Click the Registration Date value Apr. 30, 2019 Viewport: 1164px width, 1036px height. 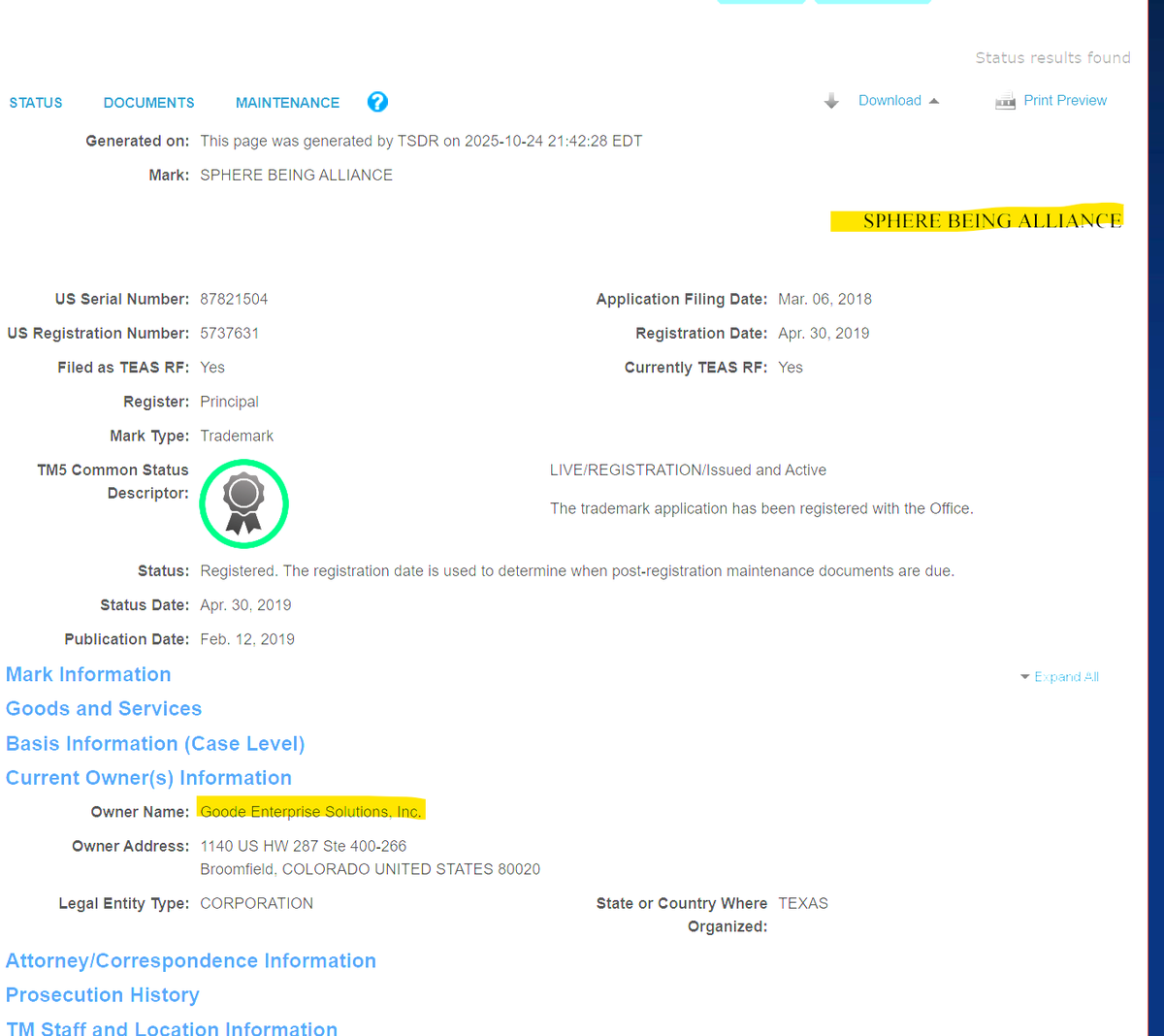pos(824,334)
